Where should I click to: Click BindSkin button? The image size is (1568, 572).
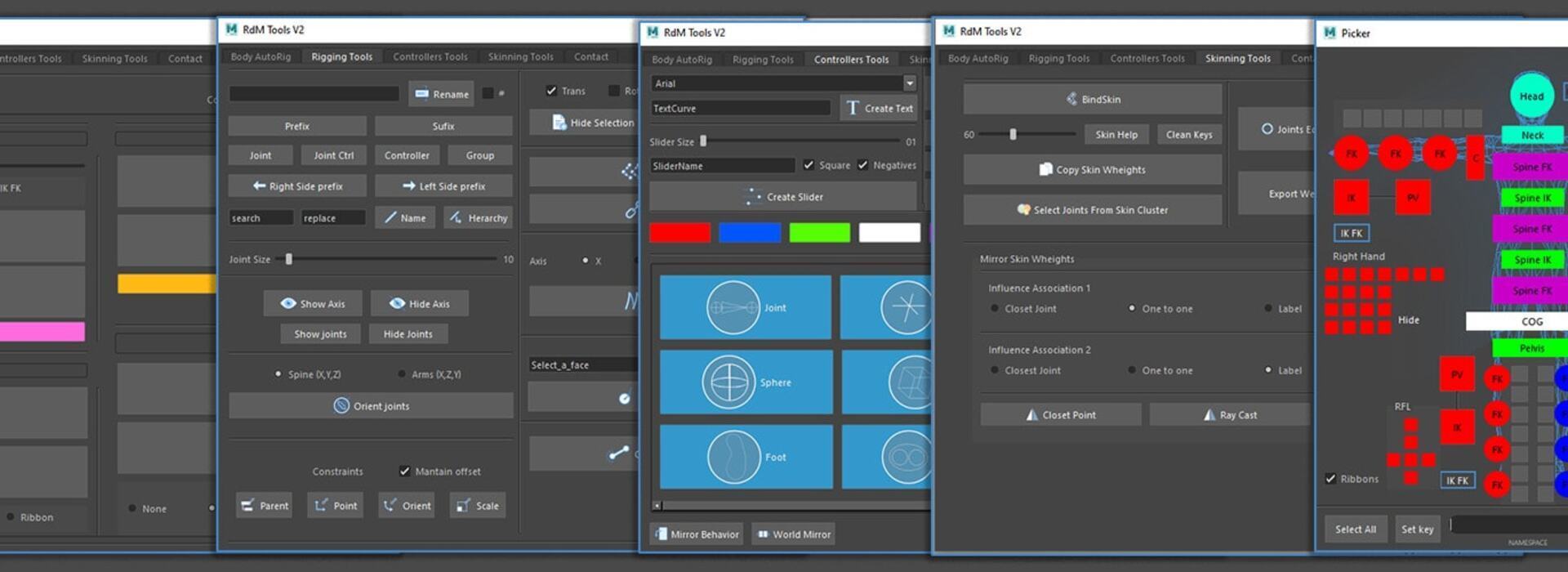(x=1093, y=99)
